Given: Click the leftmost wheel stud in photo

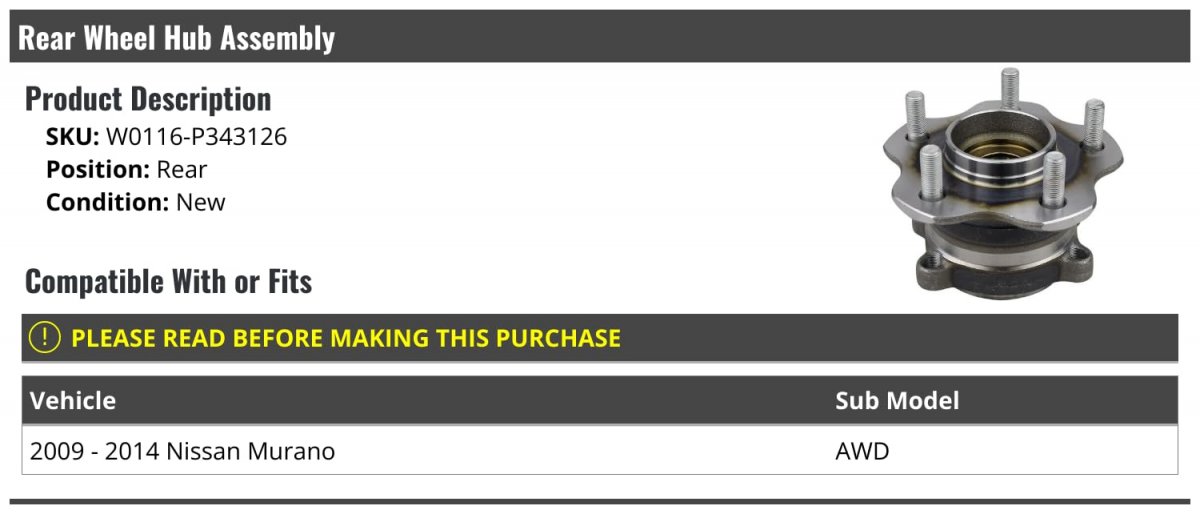Looking at the screenshot, I should click(913, 113).
